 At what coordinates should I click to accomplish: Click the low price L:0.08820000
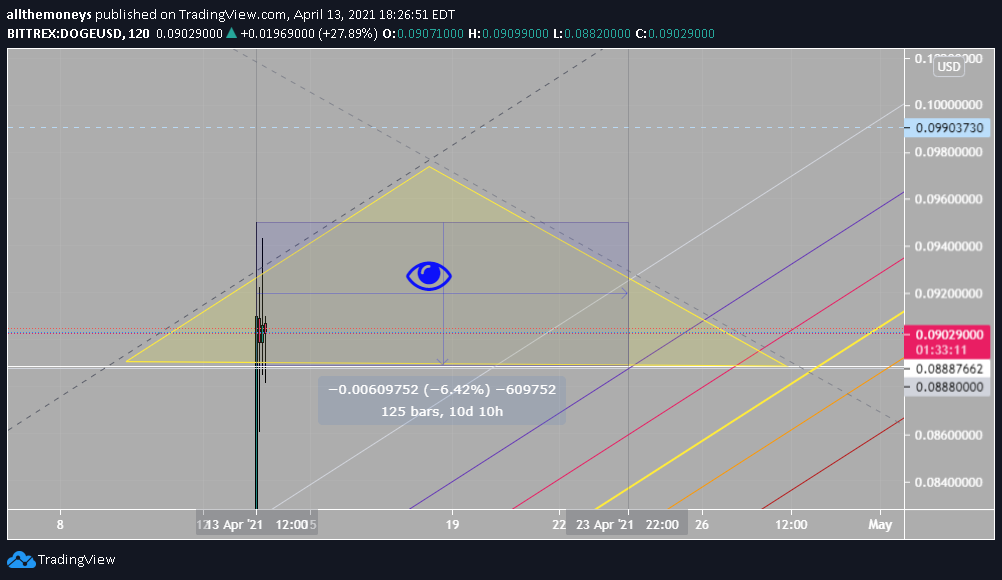592,33
